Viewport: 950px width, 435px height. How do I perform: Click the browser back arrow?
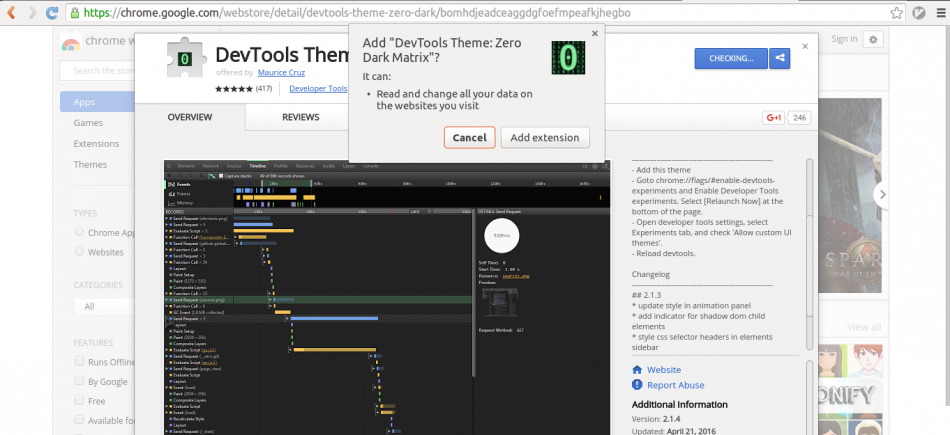[x=10, y=12]
